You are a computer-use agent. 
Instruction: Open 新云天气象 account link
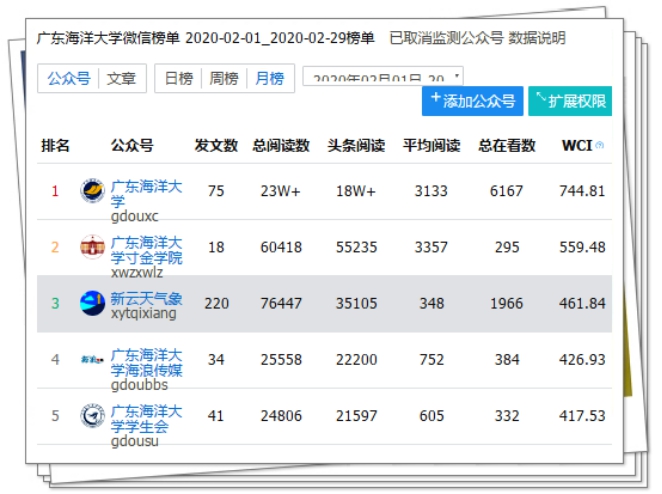click(x=146, y=298)
